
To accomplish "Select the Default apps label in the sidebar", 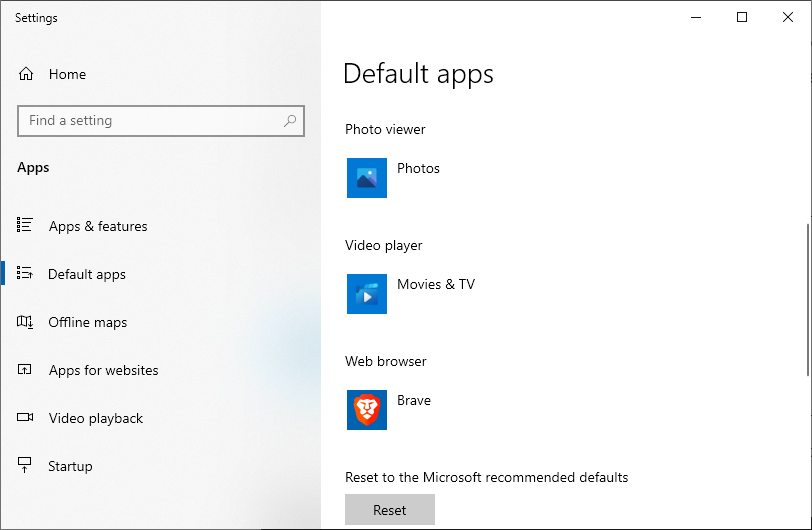I will pos(87,274).
